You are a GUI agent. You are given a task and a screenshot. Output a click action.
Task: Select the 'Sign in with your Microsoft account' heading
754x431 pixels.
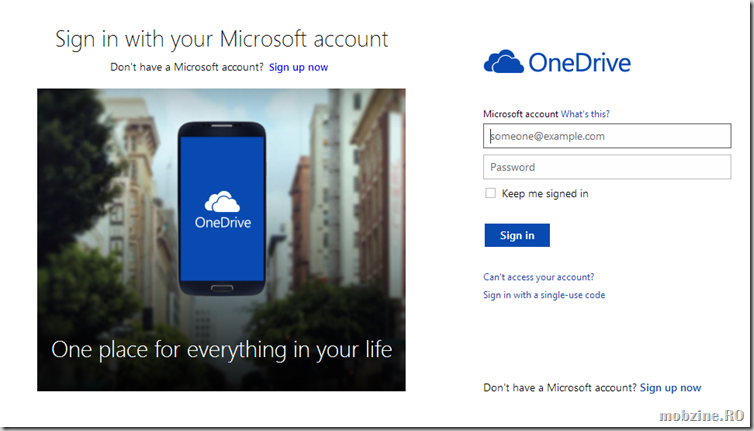point(222,39)
